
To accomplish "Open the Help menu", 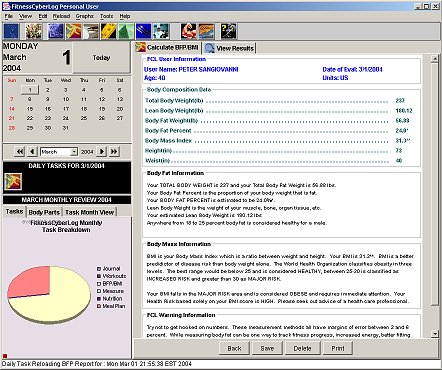I will (125, 16).
